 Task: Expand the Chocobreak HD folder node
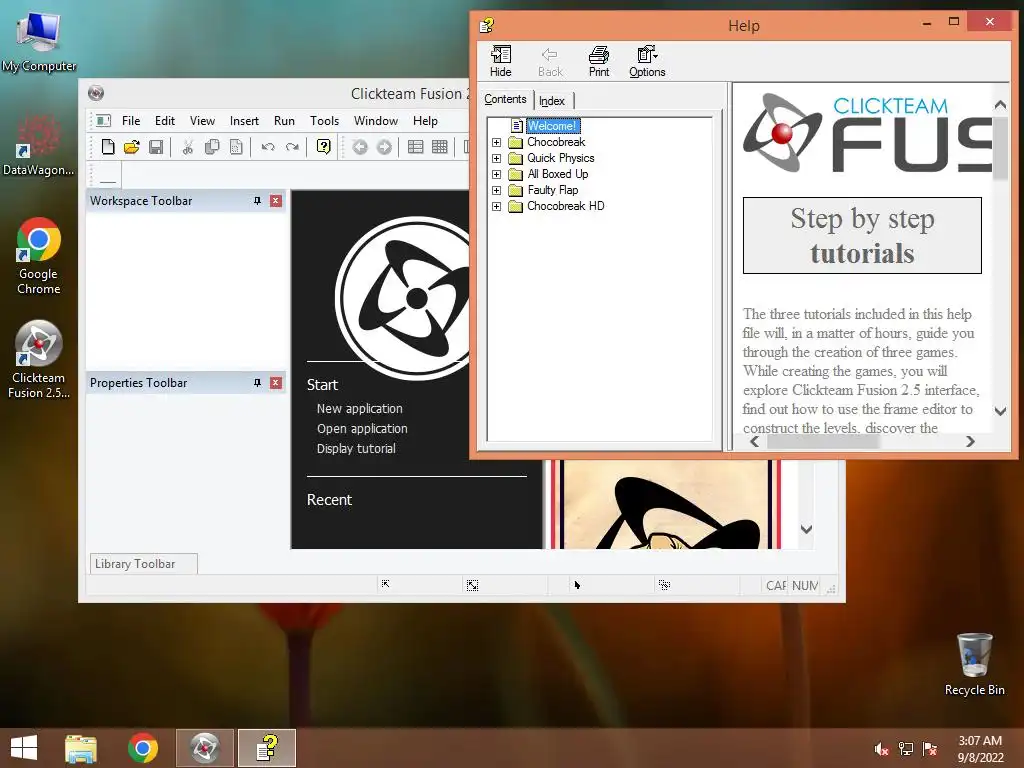pyautogui.click(x=496, y=206)
